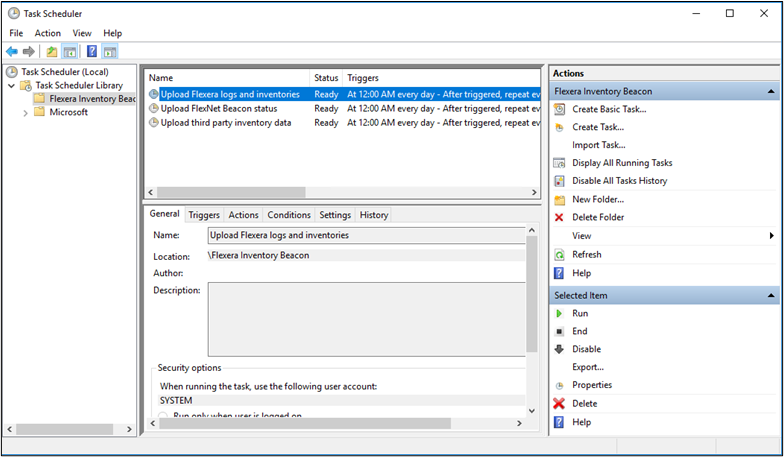Select the Upload third party inventory data task
The height and width of the screenshot is (457, 784).
(x=344, y=122)
